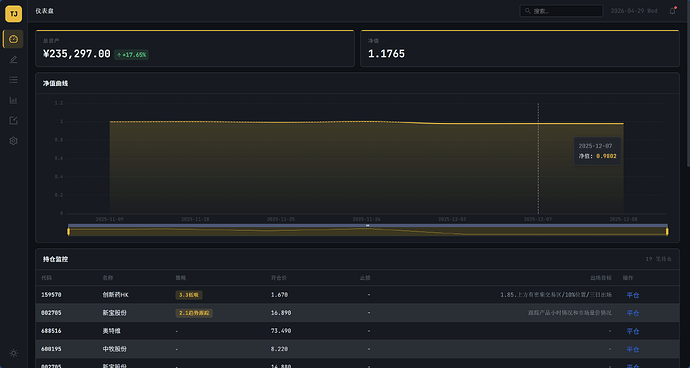Click the 19 笔持仓 count label
Screen dimensions: 690x368
(x=659, y=259)
